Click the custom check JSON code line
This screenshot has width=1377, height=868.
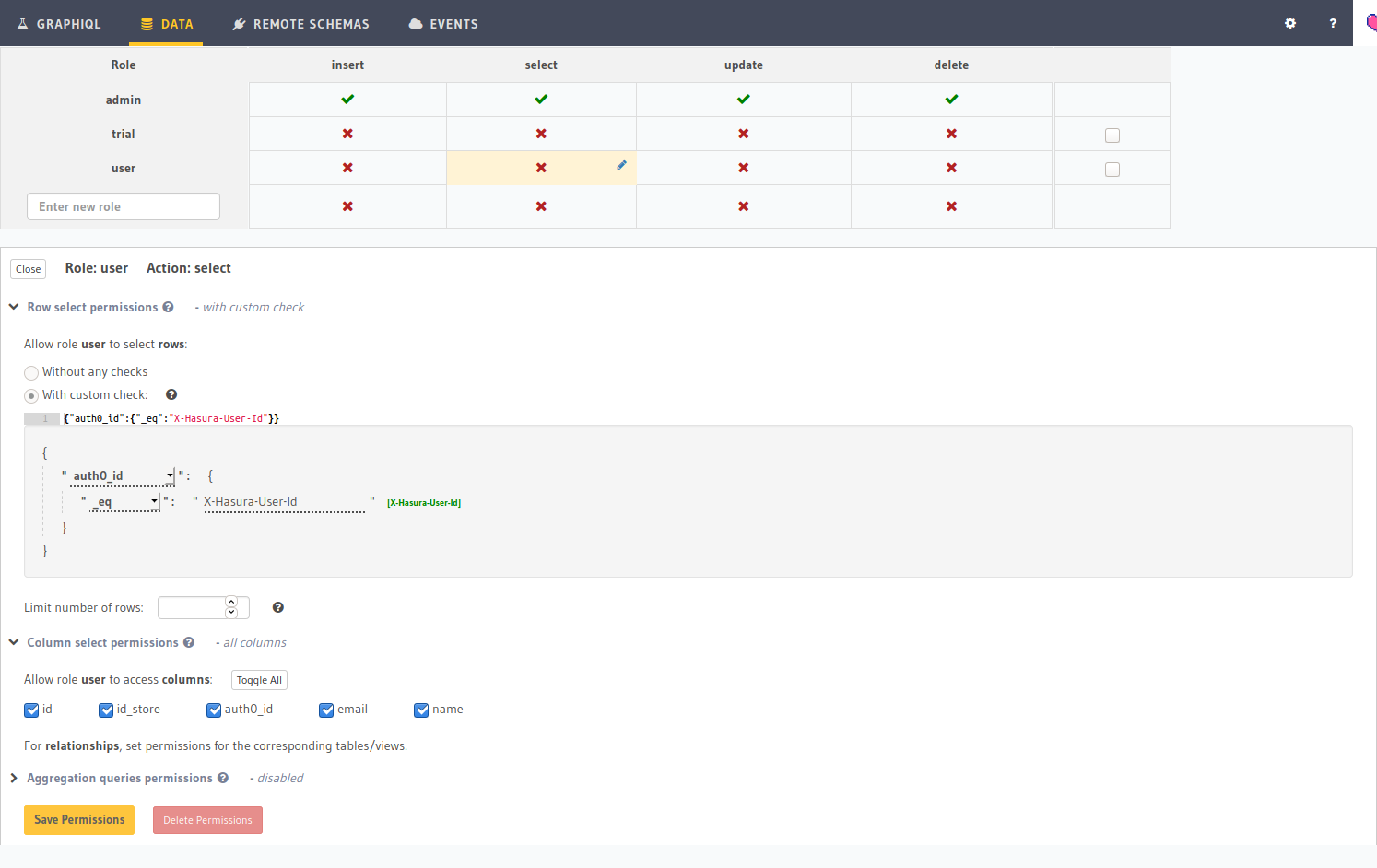pyautogui.click(x=171, y=418)
